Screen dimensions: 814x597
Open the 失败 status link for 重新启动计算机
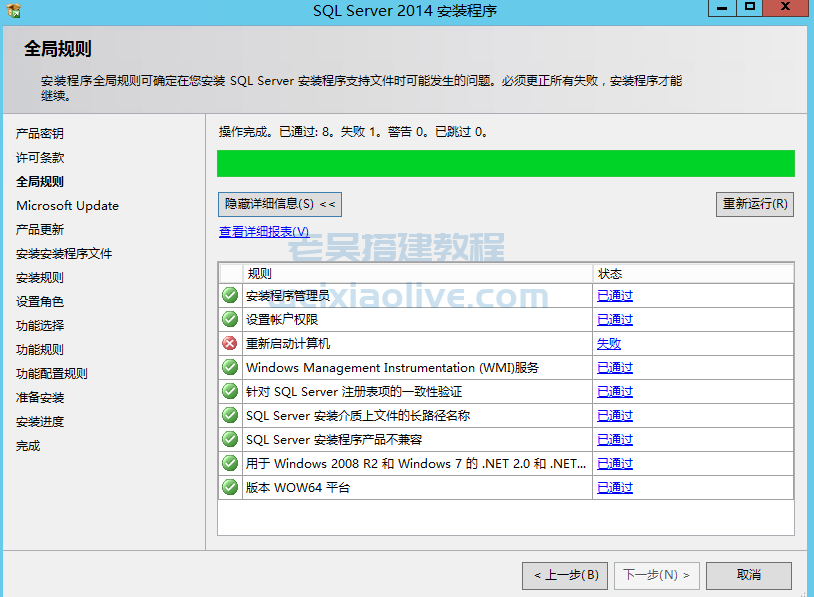point(608,343)
